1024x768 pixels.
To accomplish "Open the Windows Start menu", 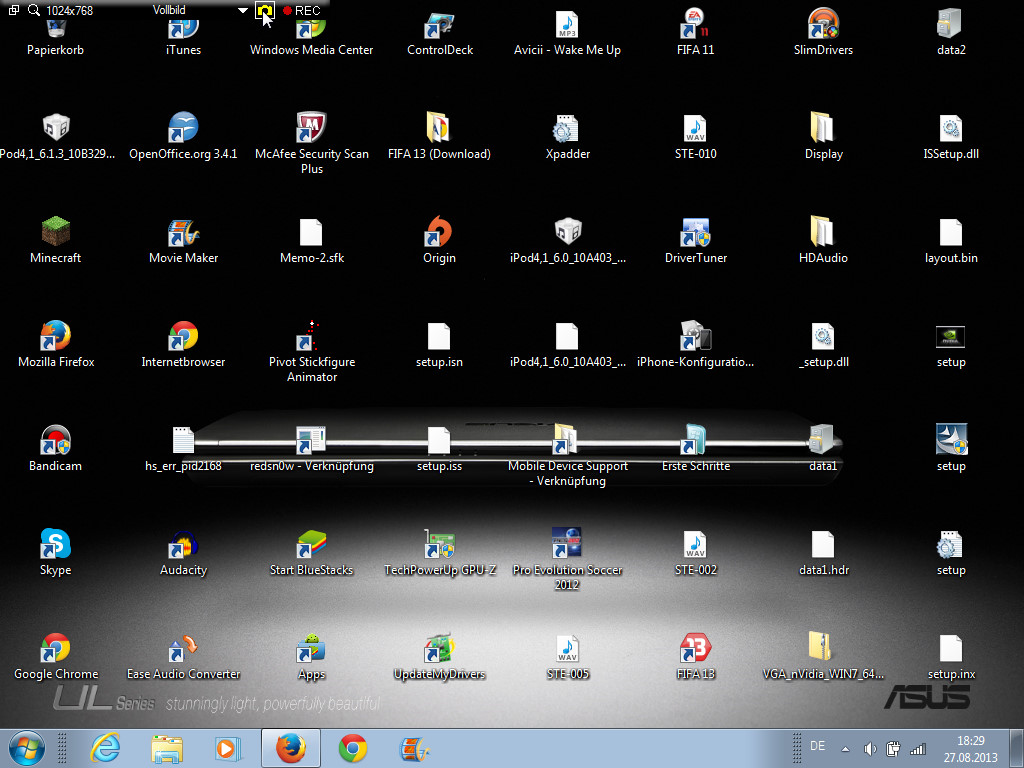I will 26,748.
